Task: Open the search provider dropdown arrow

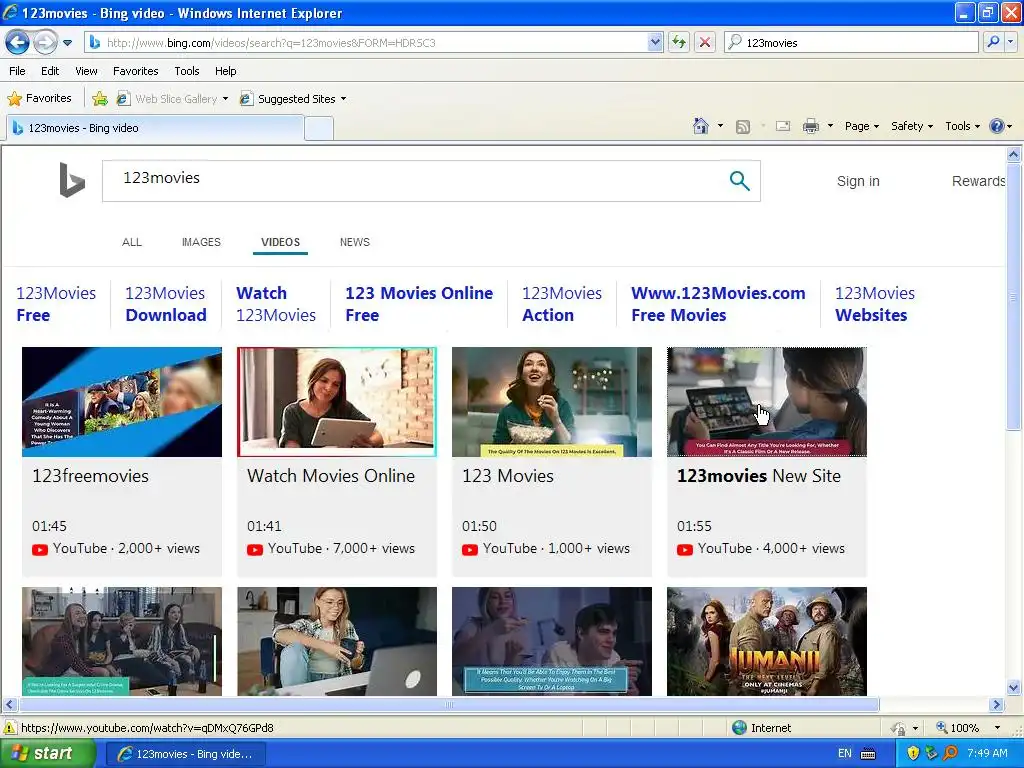Action: [1011, 42]
